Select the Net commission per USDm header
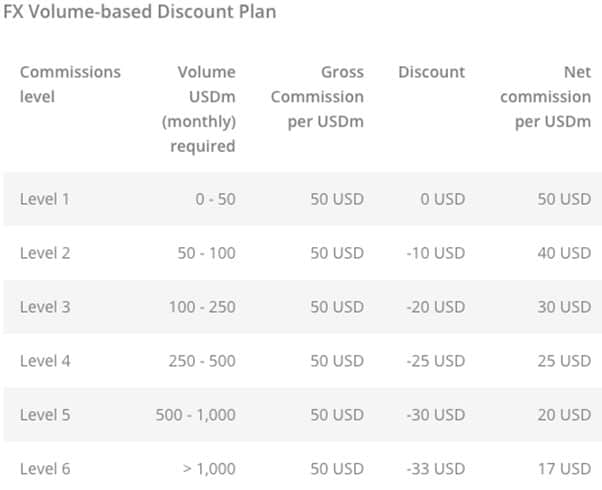 tap(546, 97)
